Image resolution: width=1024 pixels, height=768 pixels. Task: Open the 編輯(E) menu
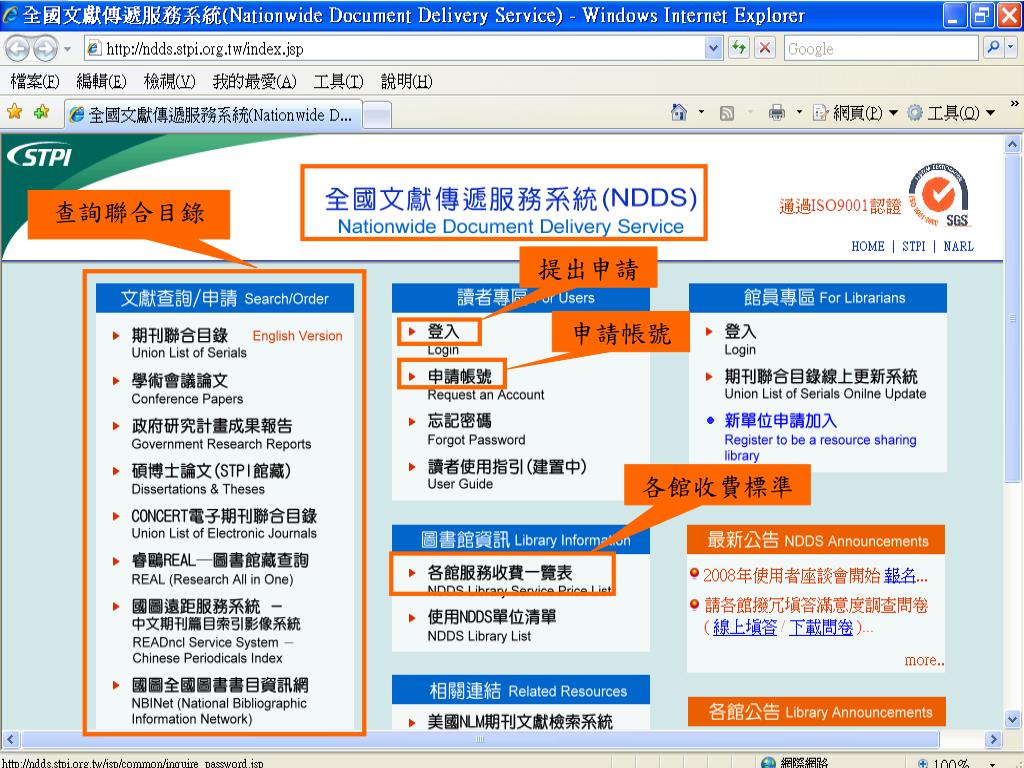pos(101,82)
